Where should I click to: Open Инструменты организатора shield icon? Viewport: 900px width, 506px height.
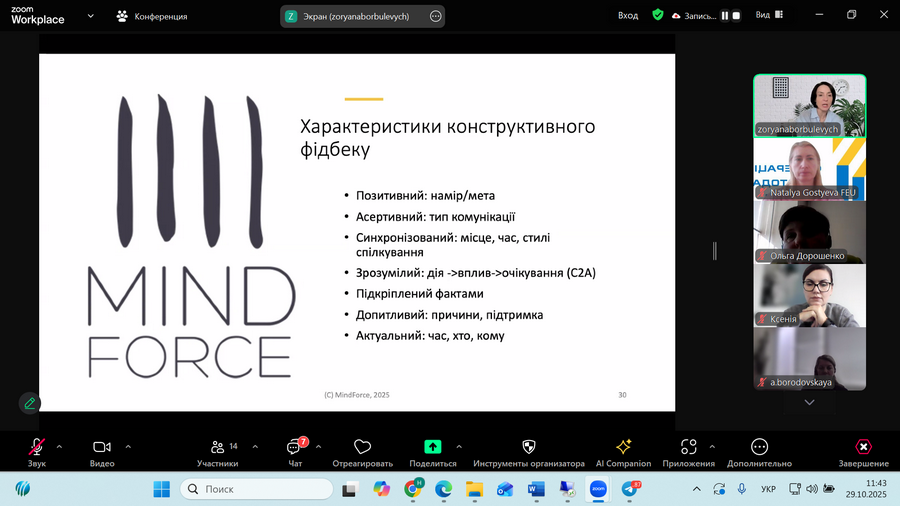(529, 447)
